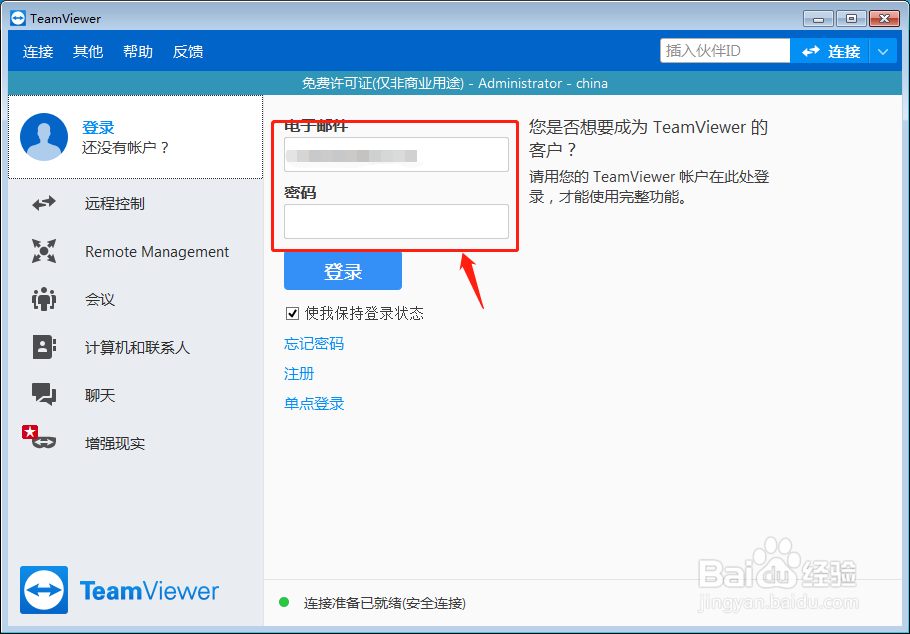Click the meeting people group icon
The width and height of the screenshot is (910, 634).
pos(44,299)
